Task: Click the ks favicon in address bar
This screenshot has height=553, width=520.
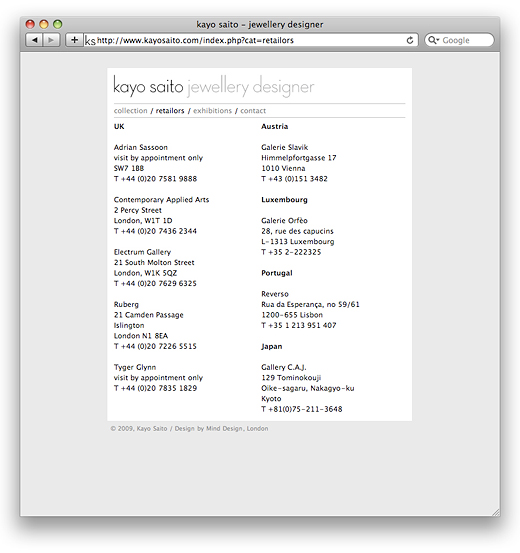Action: [x=90, y=41]
